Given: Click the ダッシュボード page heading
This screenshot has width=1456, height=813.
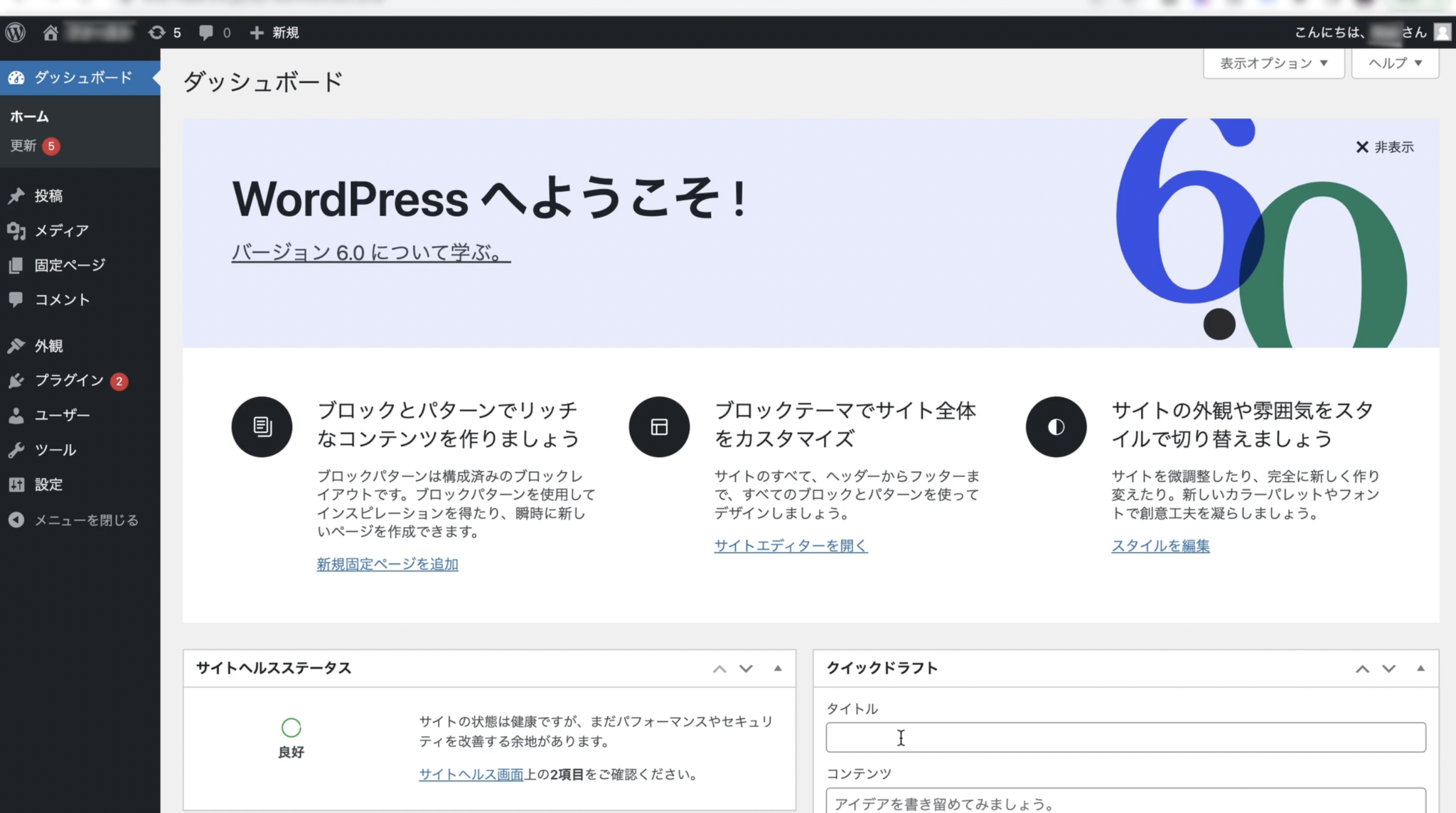Looking at the screenshot, I should [x=263, y=82].
